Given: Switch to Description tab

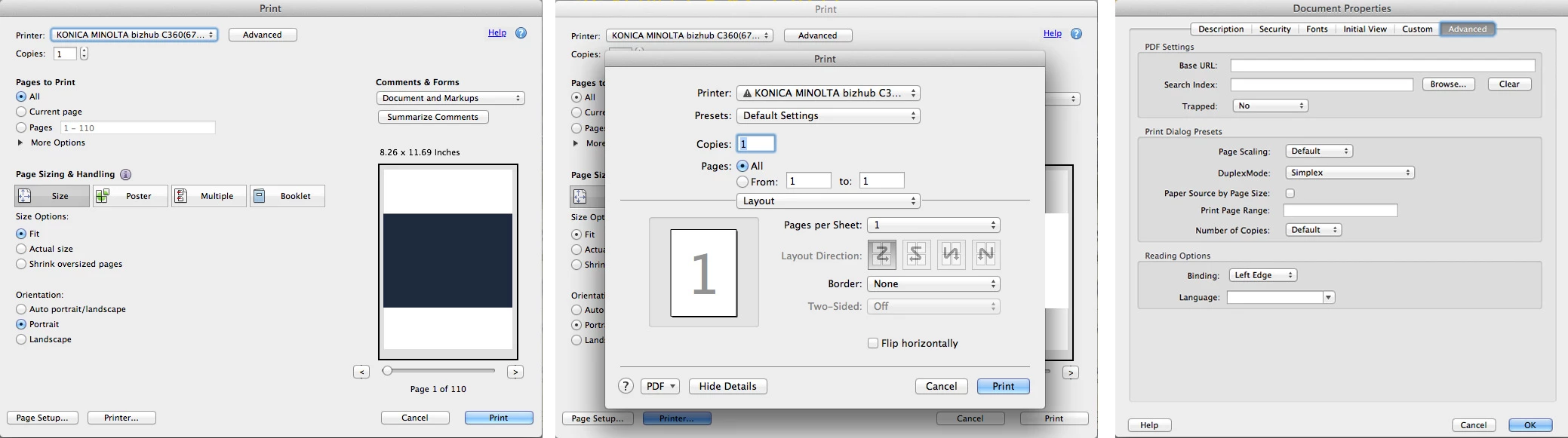Looking at the screenshot, I should pos(1220,29).
